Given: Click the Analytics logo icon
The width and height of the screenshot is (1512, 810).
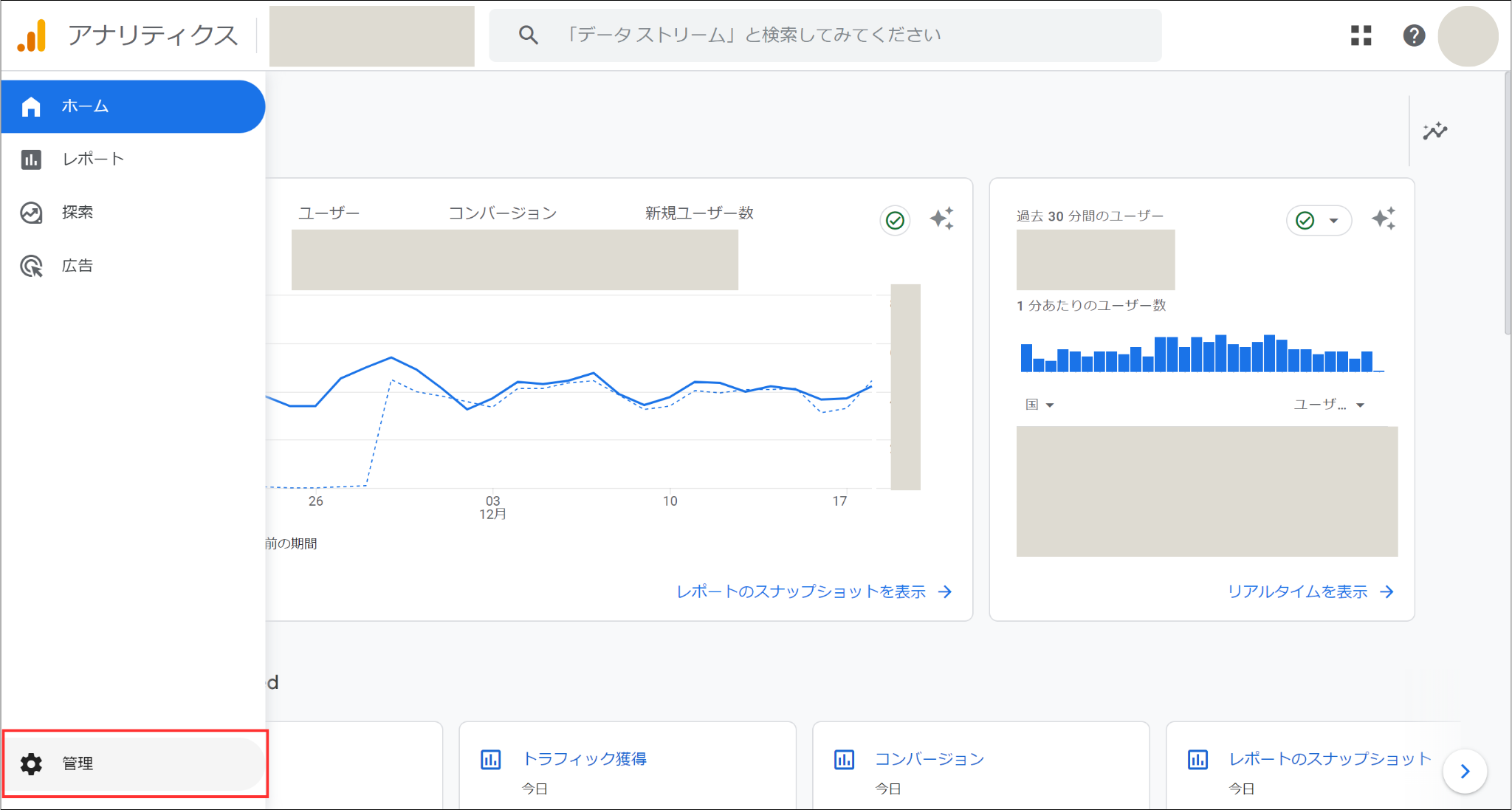Looking at the screenshot, I should (32, 35).
